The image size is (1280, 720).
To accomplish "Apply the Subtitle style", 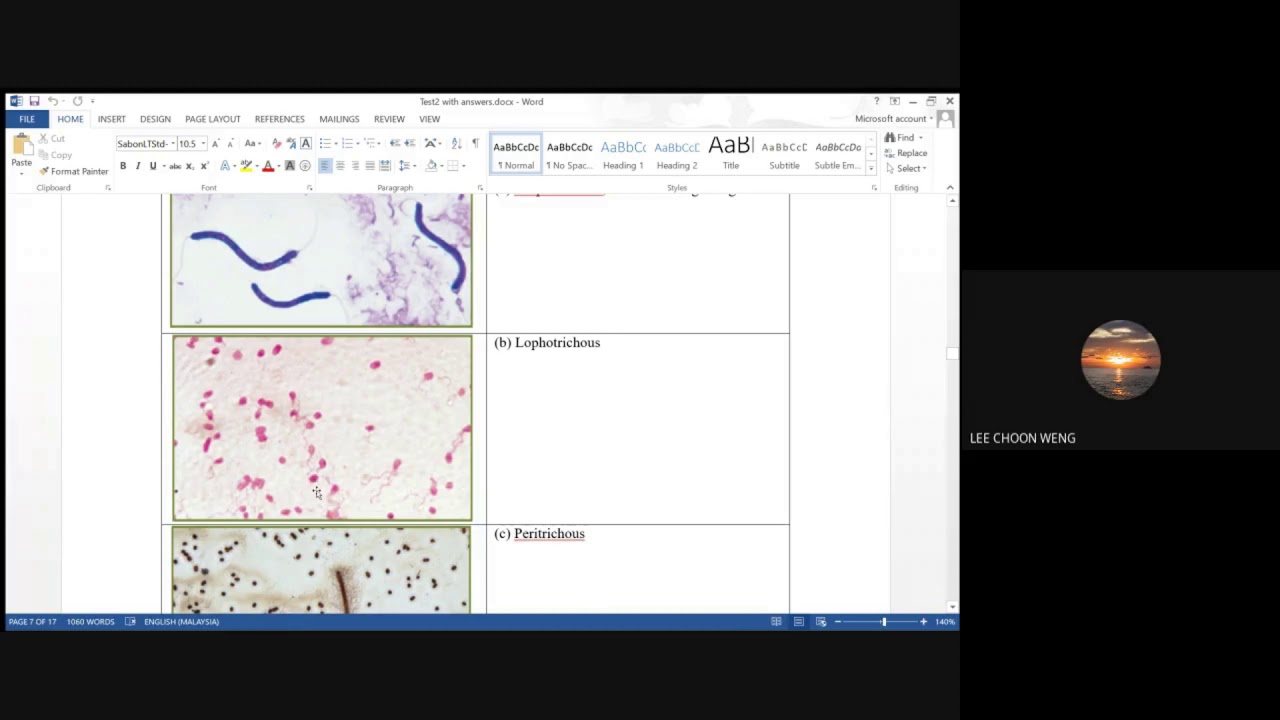I will click(x=785, y=154).
